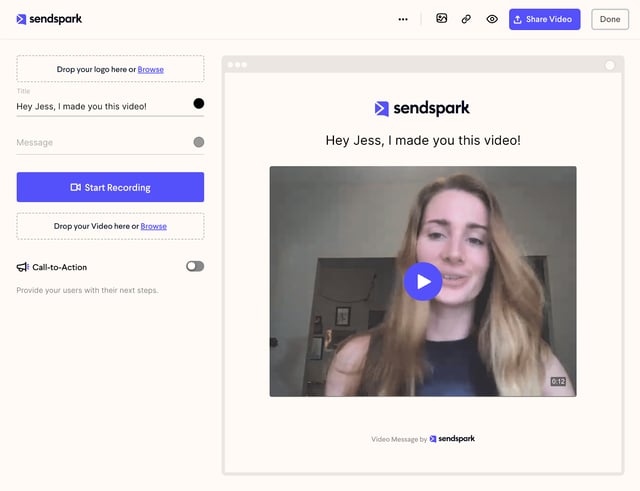Play the video preview

422,281
